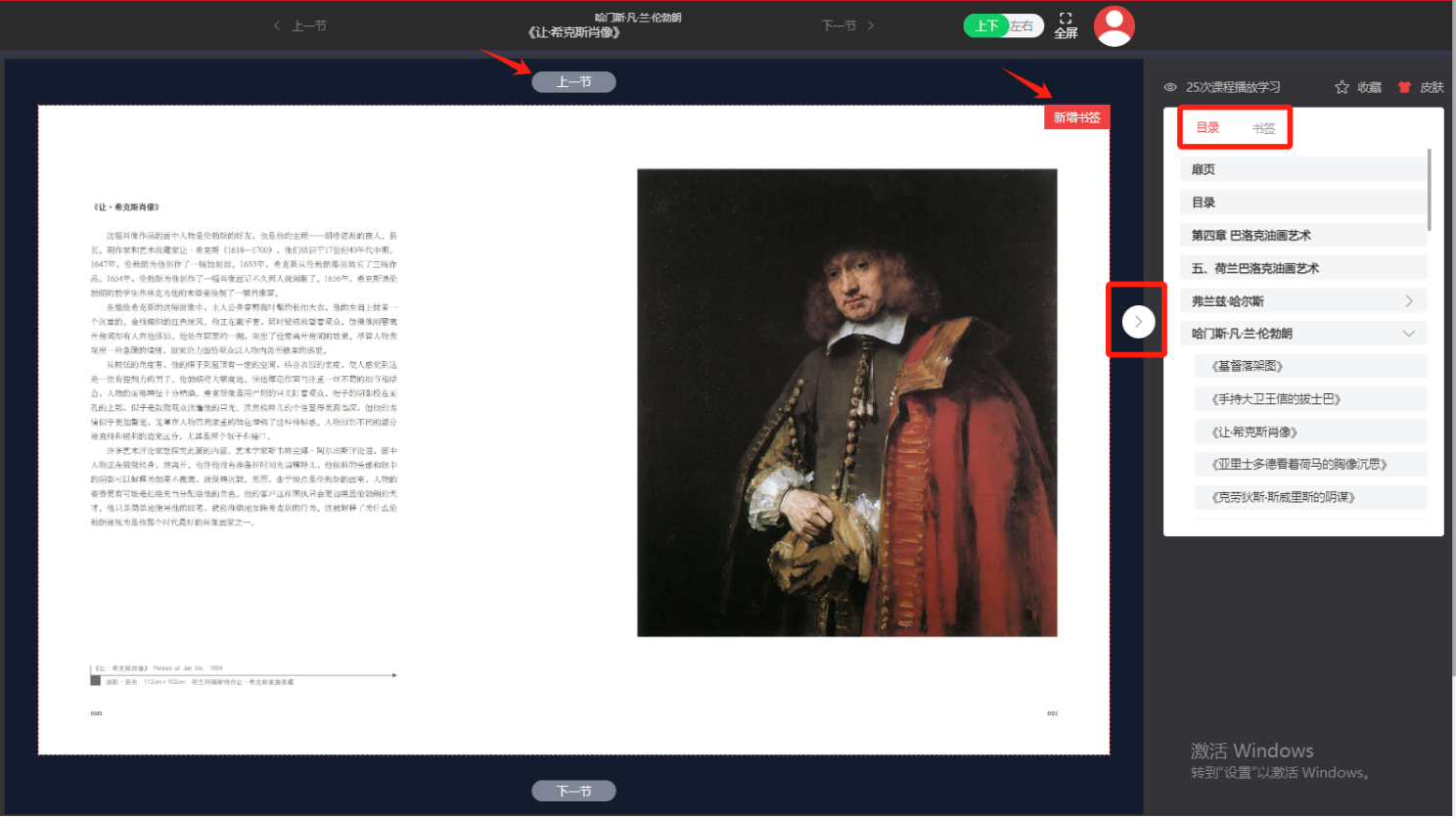Go to next page with round arrow button
1456x817 pixels.
pyautogui.click(x=1138, y=321)
